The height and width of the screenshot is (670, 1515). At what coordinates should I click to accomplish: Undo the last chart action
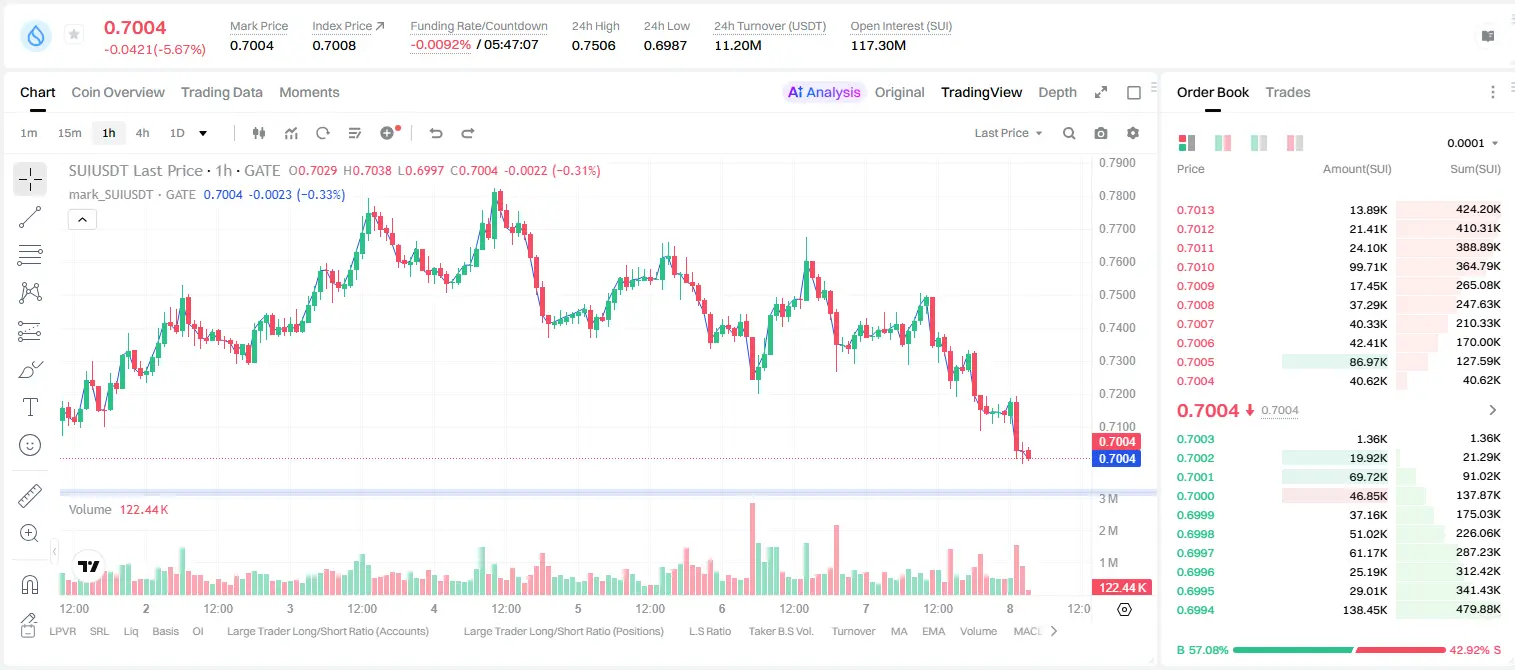tap(435, 133)
